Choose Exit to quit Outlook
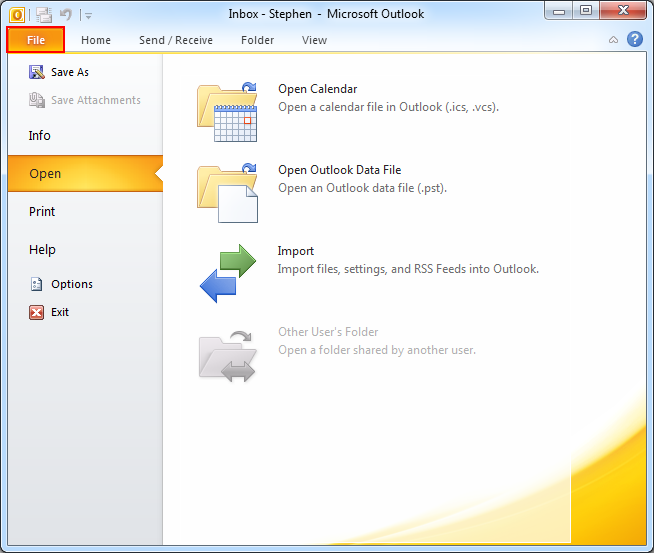The height and width of the screenshot is (553, 654). (x=60, y=312)
